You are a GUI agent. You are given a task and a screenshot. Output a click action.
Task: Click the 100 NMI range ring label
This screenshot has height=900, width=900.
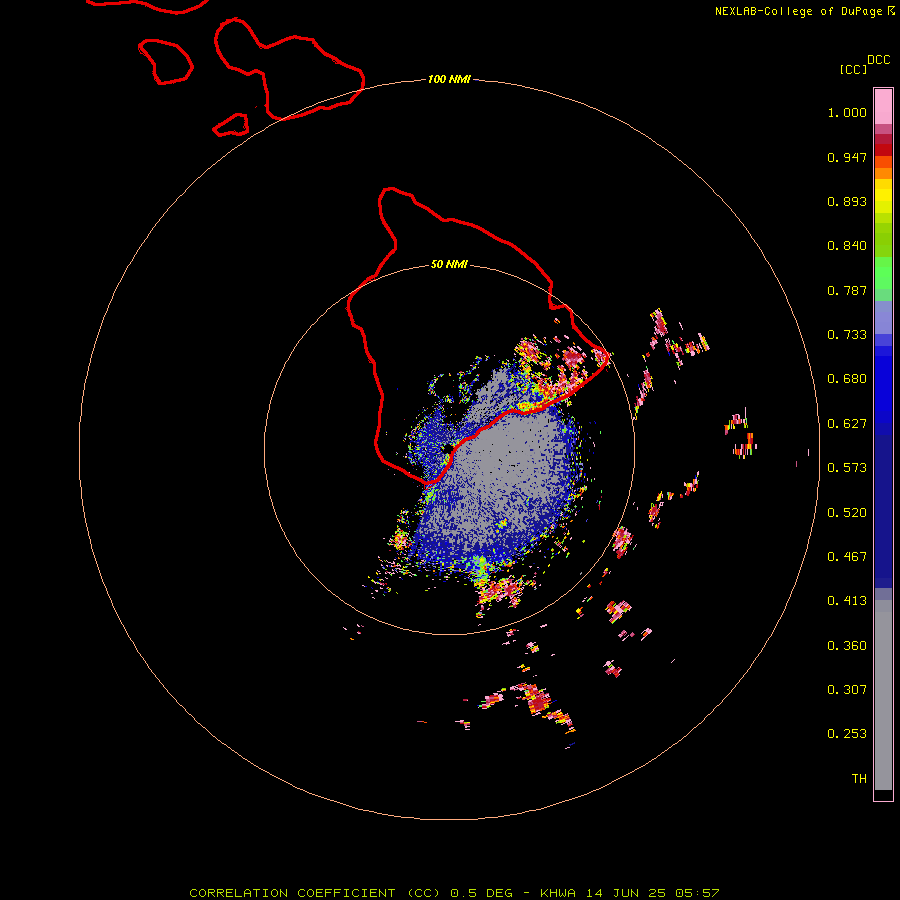tap(449, 79)
